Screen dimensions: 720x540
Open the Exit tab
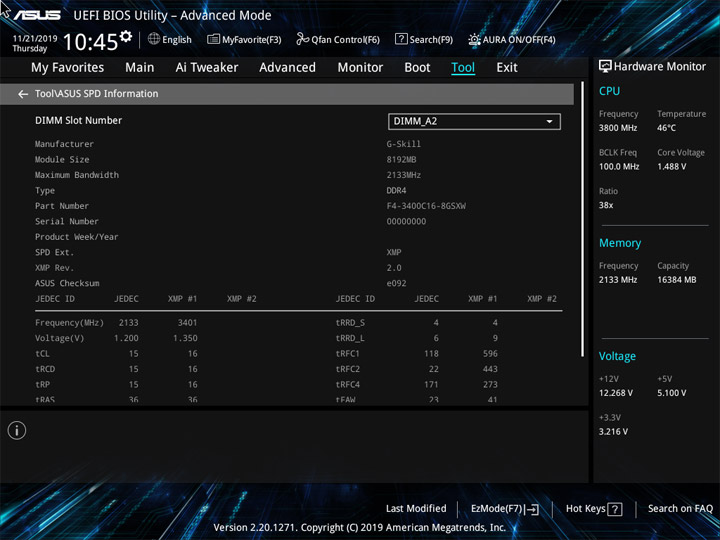click(506, 68)
